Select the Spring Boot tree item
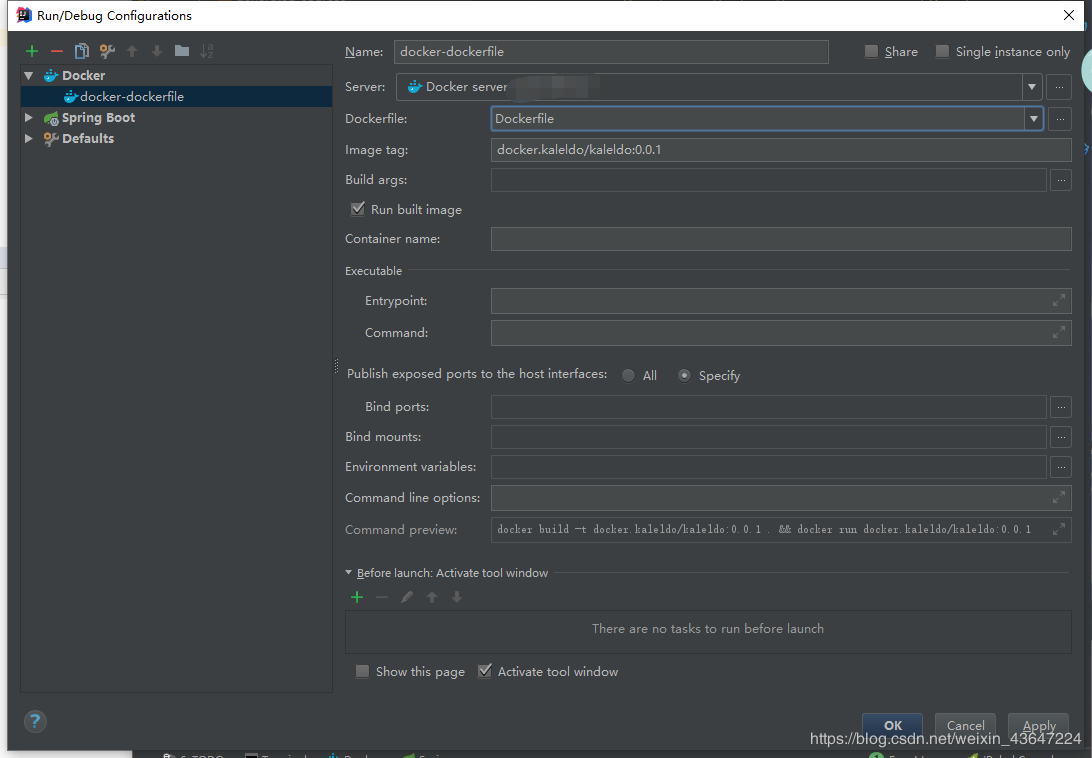 pyautogui.click(x=98, y=118)
